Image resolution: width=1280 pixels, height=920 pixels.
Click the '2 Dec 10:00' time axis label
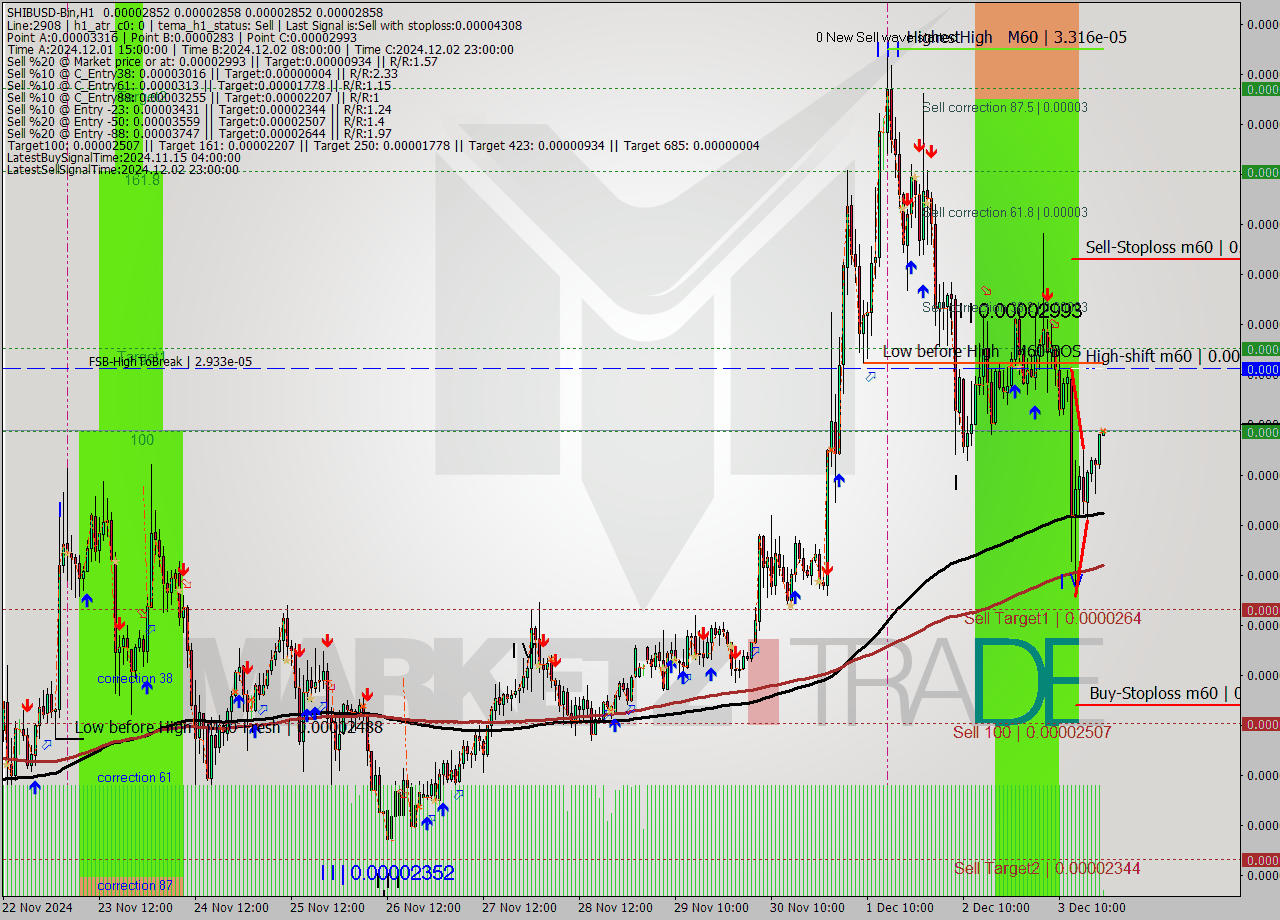click(996, 907)
